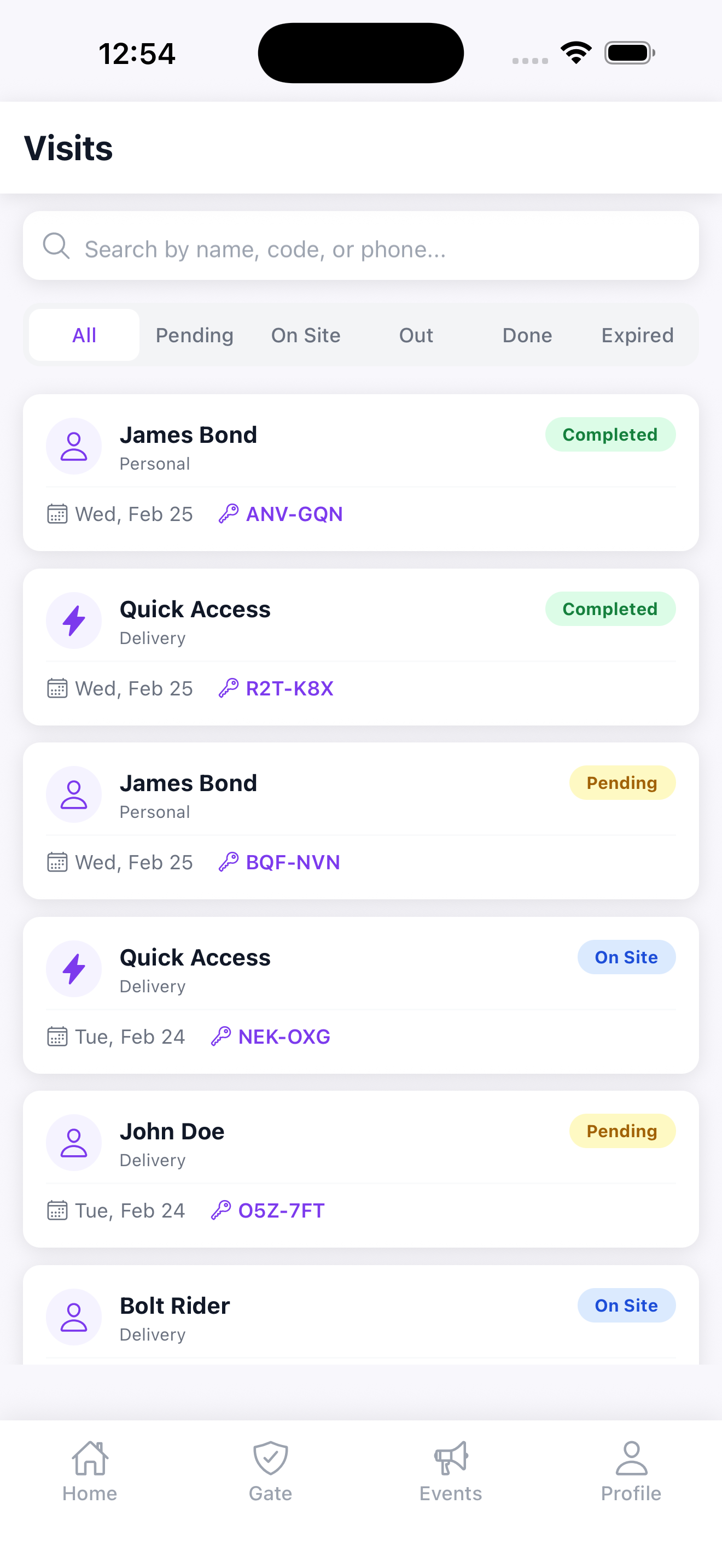The width and height of the screenshot is (722, 1568).
Task: Tap calendar icon on the NEK-OXG visit
Action: [57, 1036]
